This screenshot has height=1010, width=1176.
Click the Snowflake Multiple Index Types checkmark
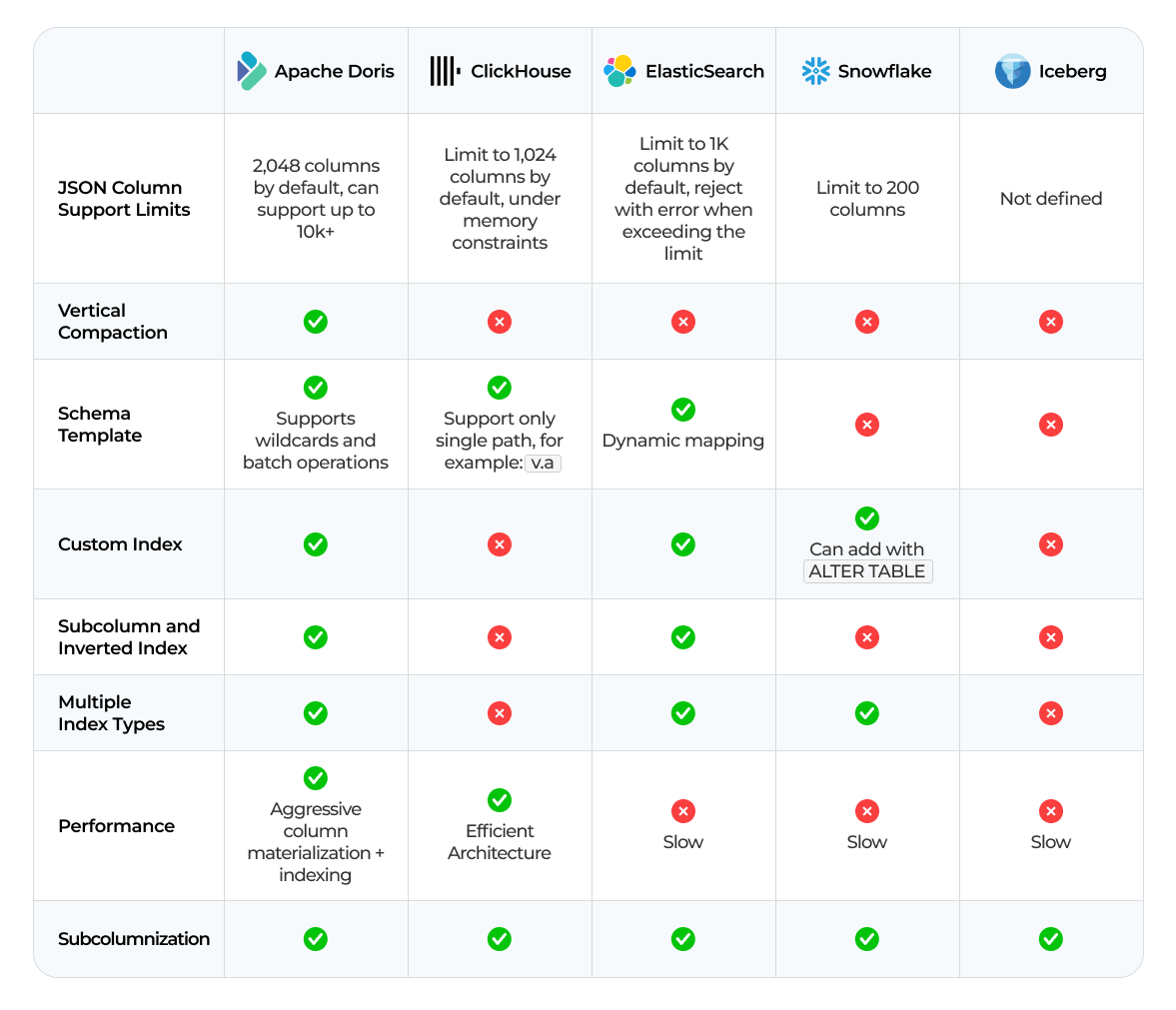pos(867,713)
